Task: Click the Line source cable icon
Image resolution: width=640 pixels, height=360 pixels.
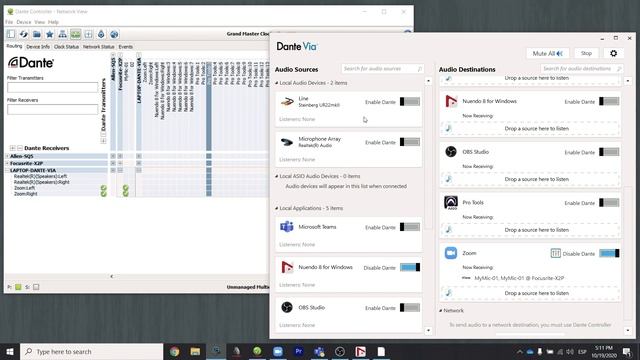Action: pyautogui.click(x=287, y=102)
